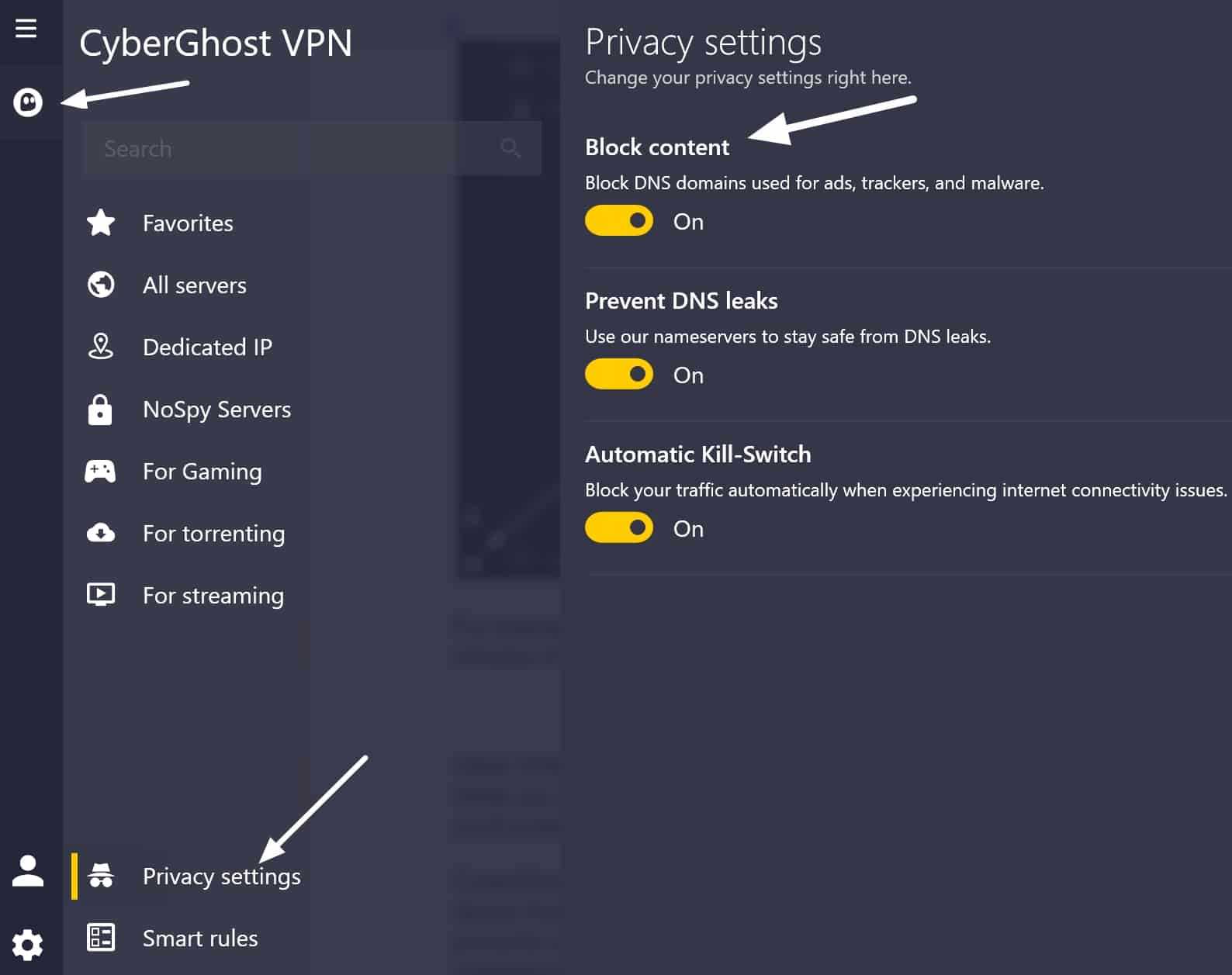The height and width of the screenshot is (975, 1232).
Task: Click the For Gaming controller icon
Action: pos(100,471)
